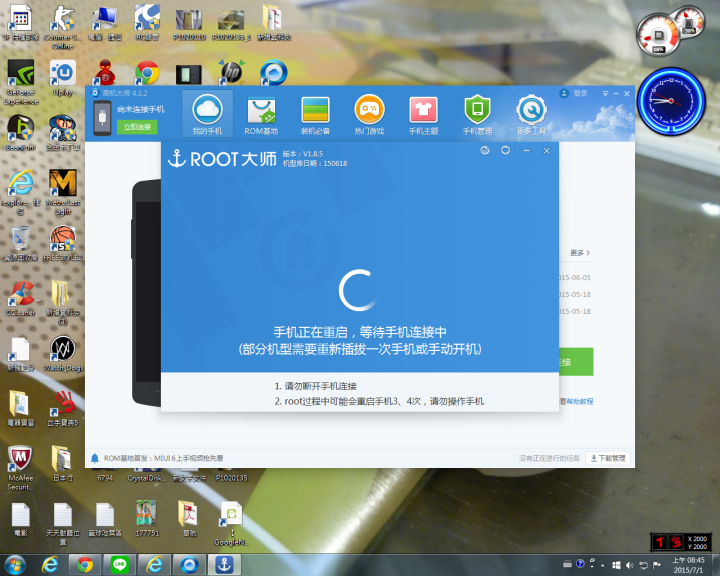
Task: Open Chrome from the taskbar
Action: pos(84,565)
